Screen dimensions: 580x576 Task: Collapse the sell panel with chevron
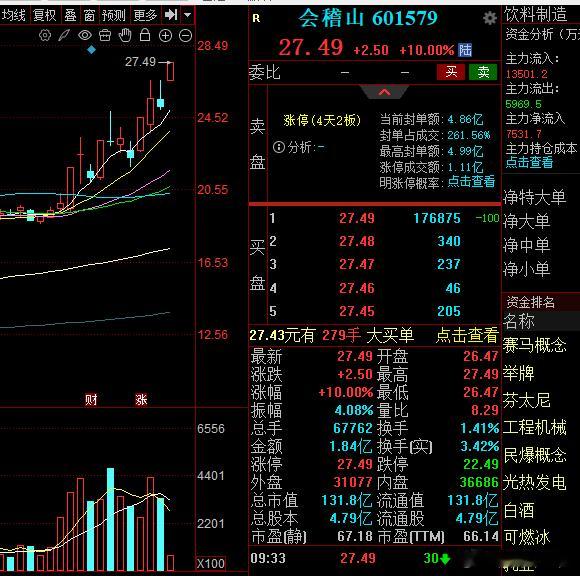tap(384, 92)
